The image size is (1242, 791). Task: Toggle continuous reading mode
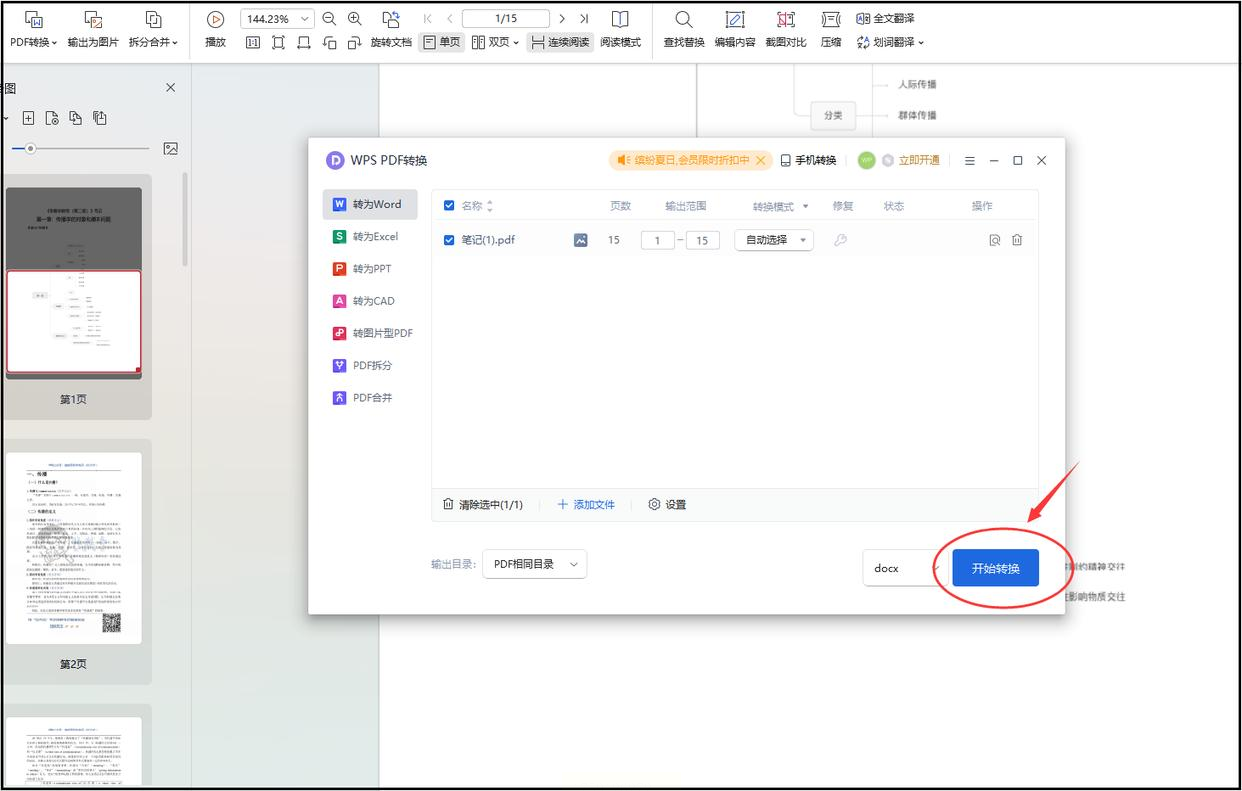click(x=560, y=43)
